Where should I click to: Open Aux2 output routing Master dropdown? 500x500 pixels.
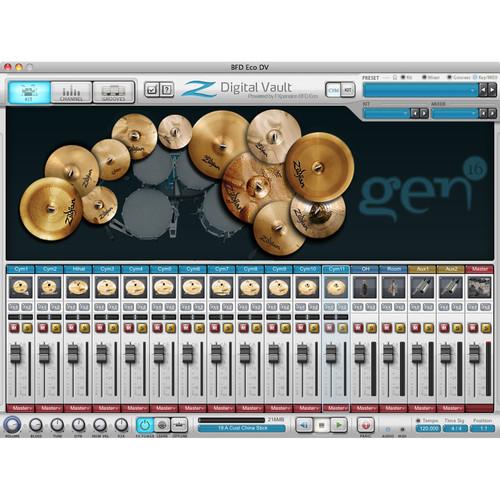[x=451, y=408]
